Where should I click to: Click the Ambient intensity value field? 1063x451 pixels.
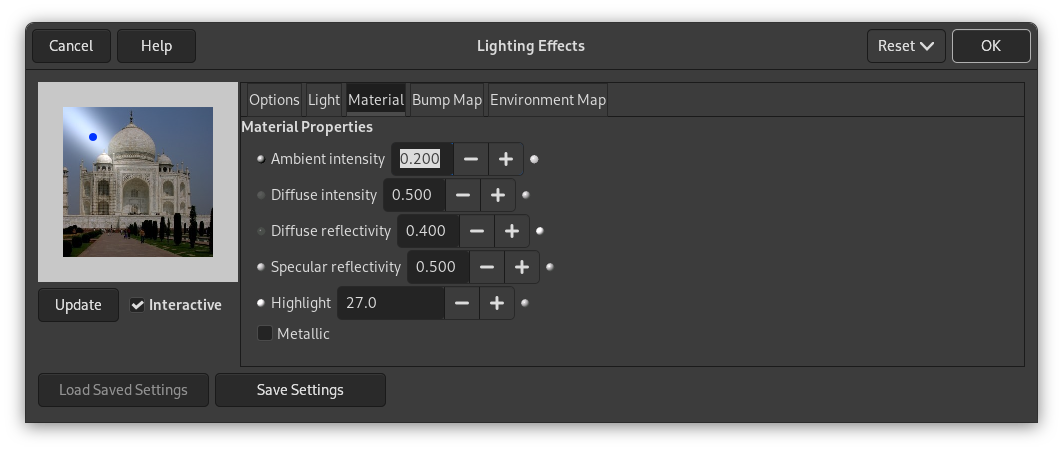tap(421, 159)
